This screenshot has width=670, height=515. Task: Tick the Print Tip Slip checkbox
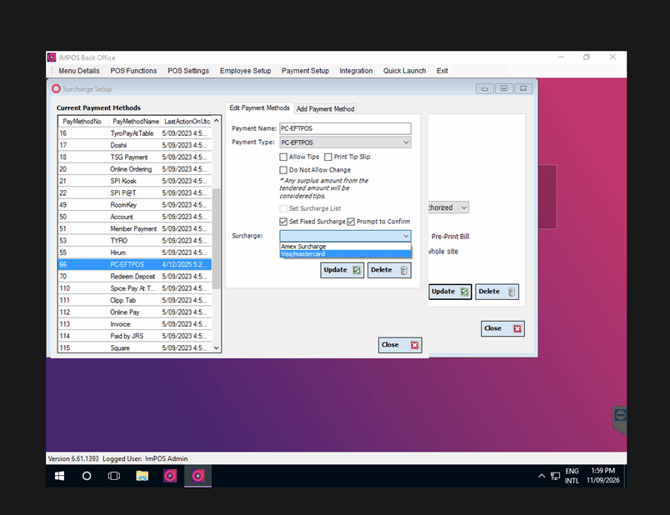point(328,157)
